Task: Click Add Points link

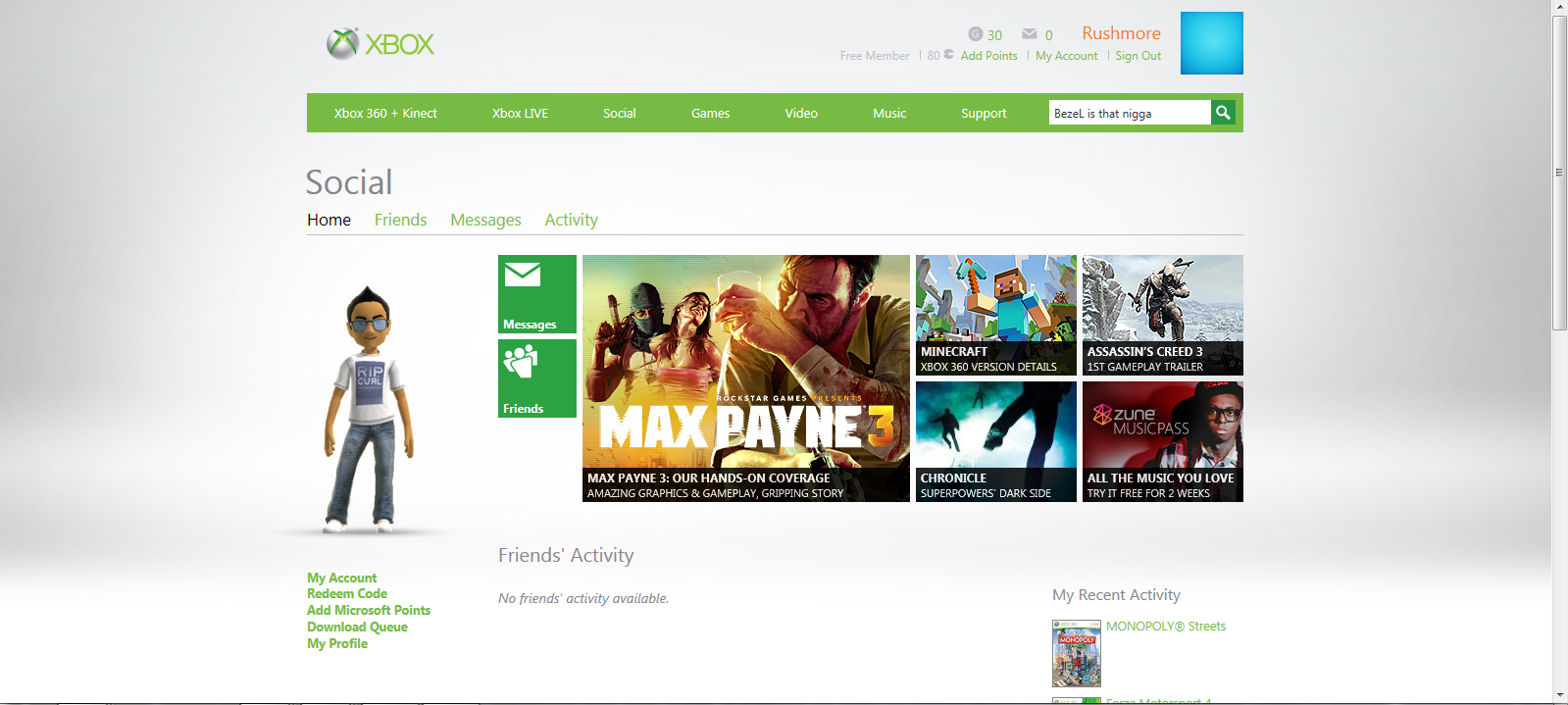Action: [988, 56]
